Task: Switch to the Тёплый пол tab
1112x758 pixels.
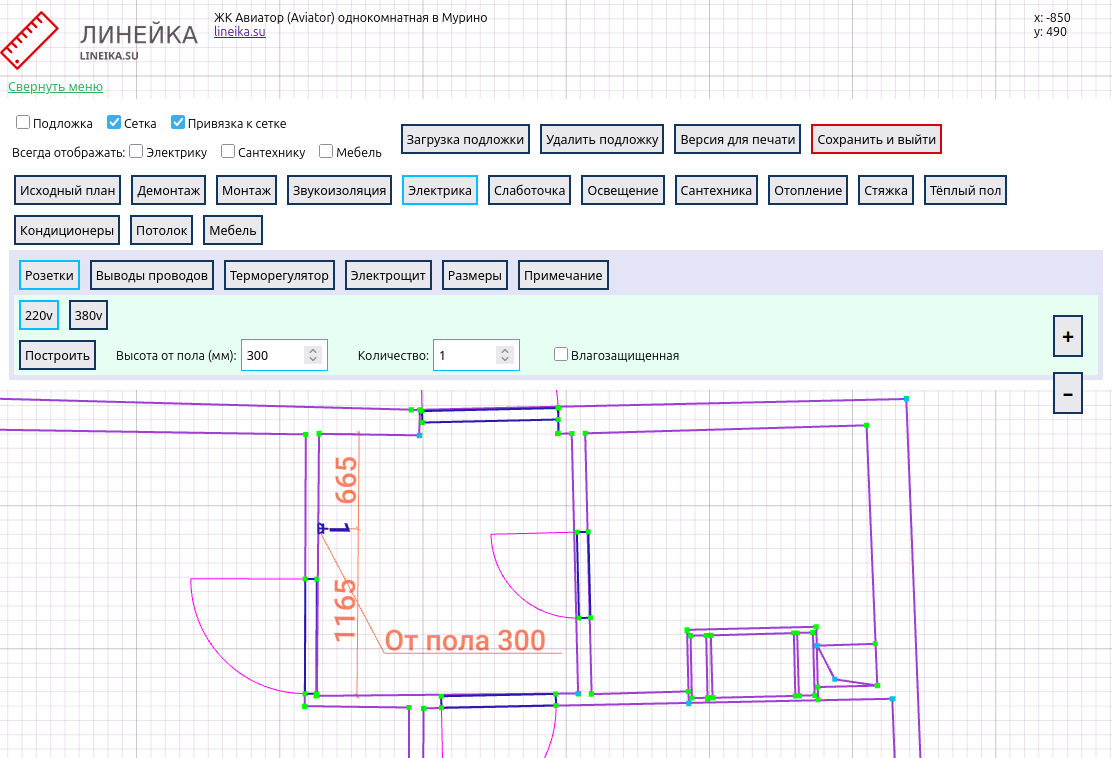Action: [965, 190]
